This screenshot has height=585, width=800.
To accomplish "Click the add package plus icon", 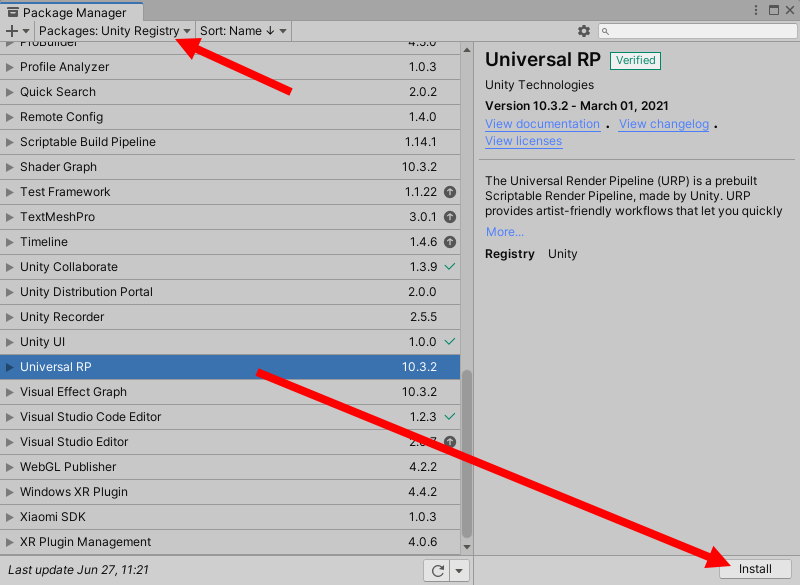I will coord(12,31).
